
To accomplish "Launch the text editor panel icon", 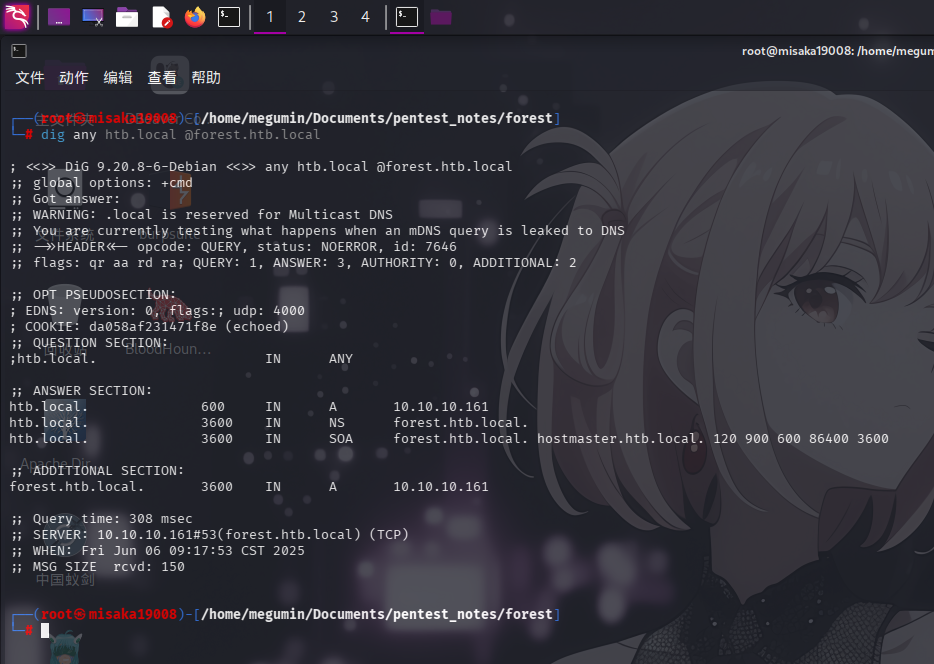I will click(161, 17).
